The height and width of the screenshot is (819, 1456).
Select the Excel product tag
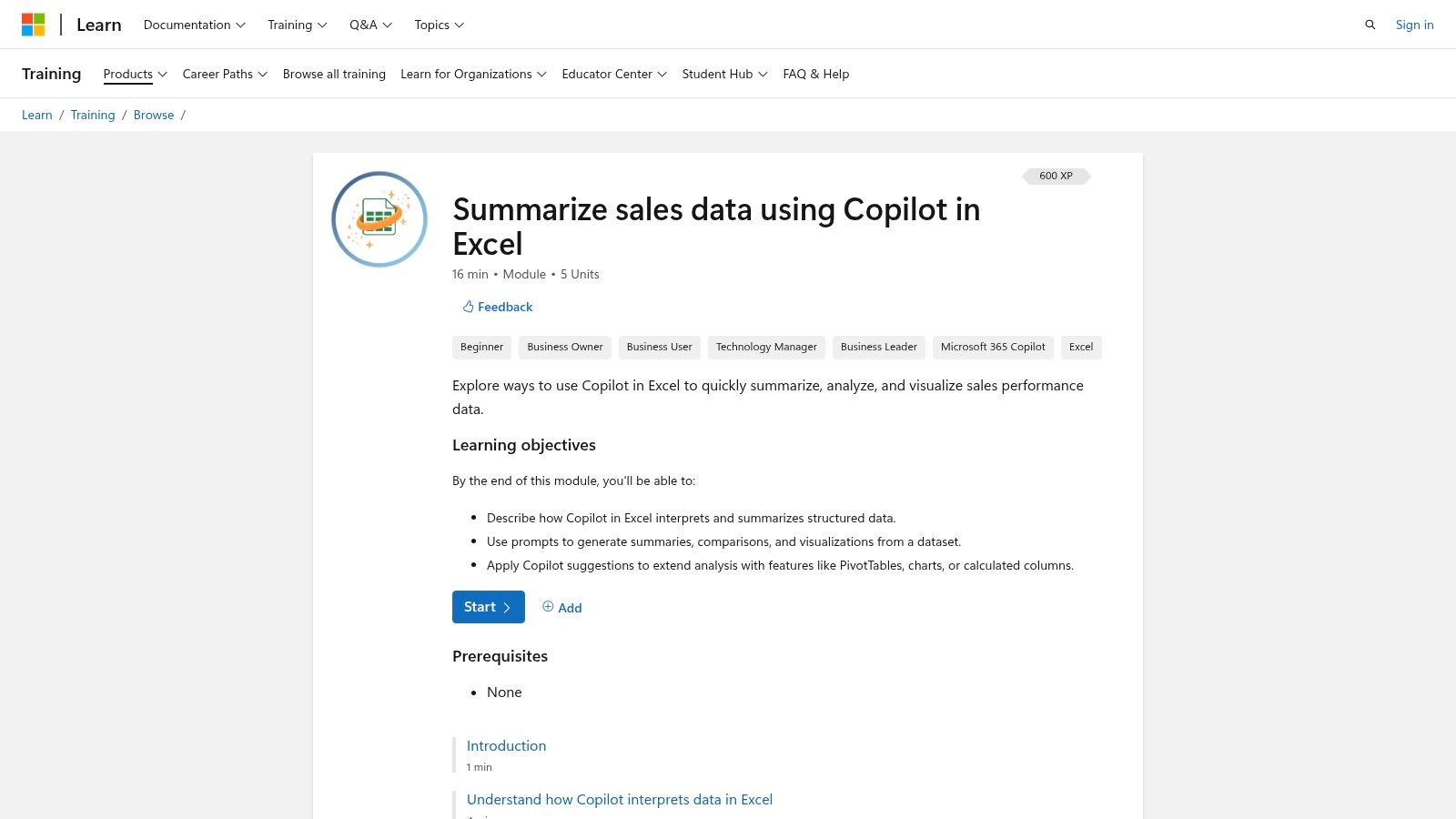click(1080, 347)
